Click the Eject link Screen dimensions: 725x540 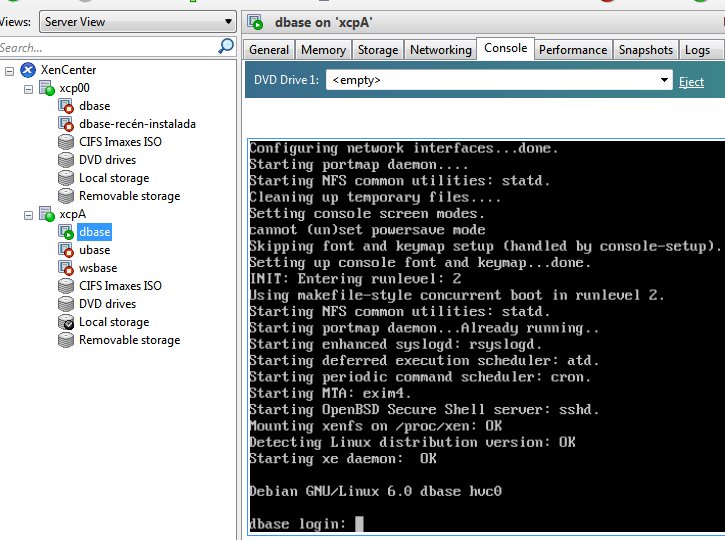coord(691,82)
